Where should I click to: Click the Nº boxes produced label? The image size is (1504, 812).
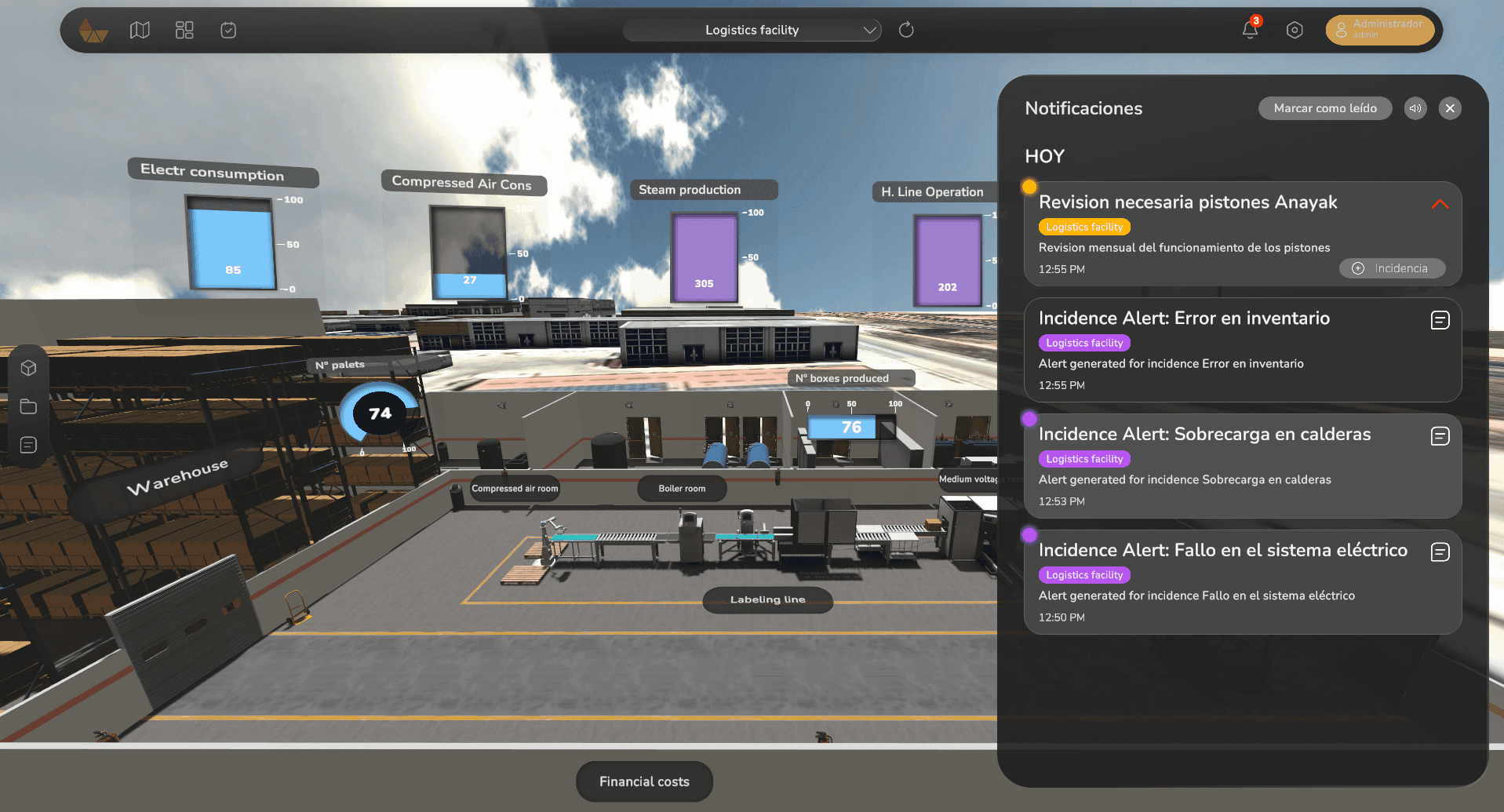(x=851, y=378)
